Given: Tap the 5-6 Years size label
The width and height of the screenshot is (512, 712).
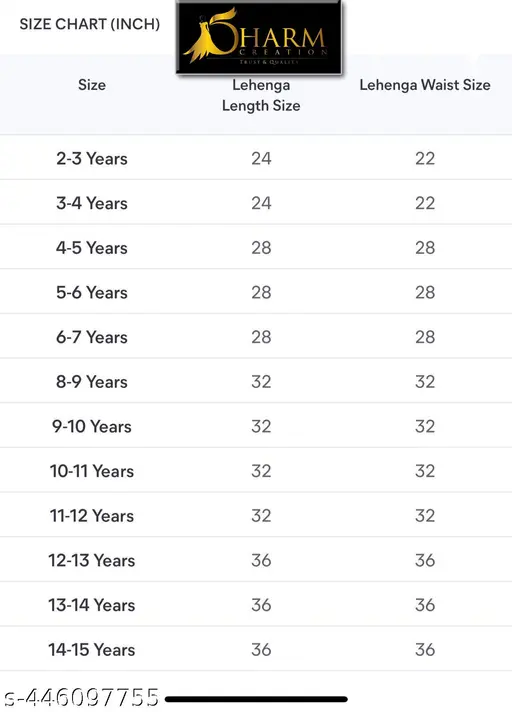Looking at the screenshot, I should coord(92,292).
